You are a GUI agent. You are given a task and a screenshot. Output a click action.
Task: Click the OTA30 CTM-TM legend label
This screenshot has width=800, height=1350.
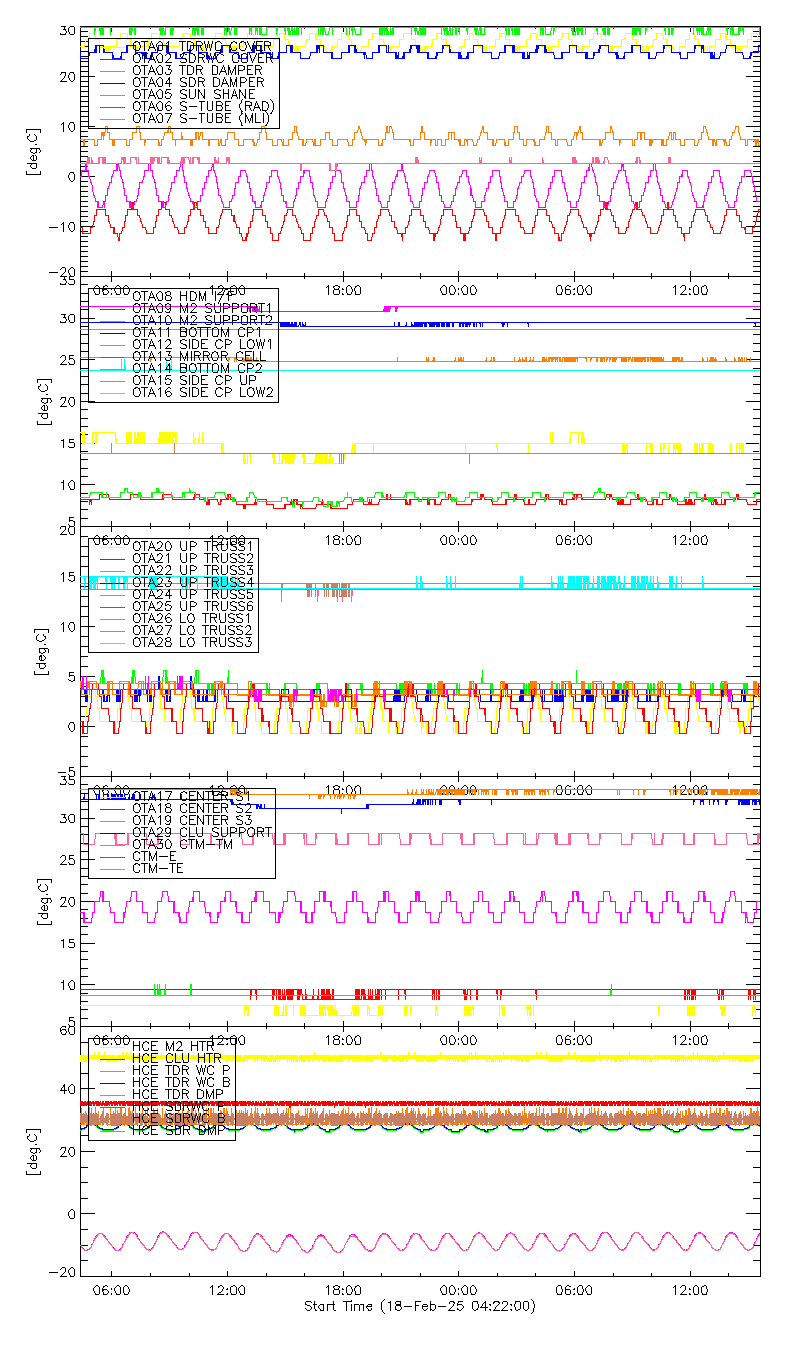point(184,844)
